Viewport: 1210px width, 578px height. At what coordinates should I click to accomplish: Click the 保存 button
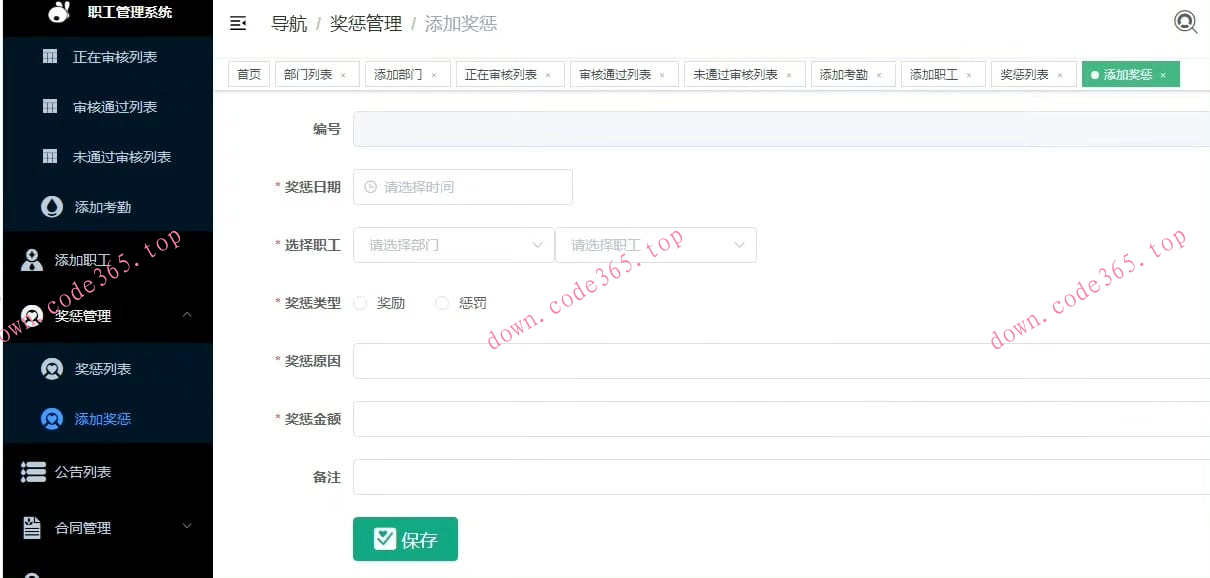[x=405, y=538]
